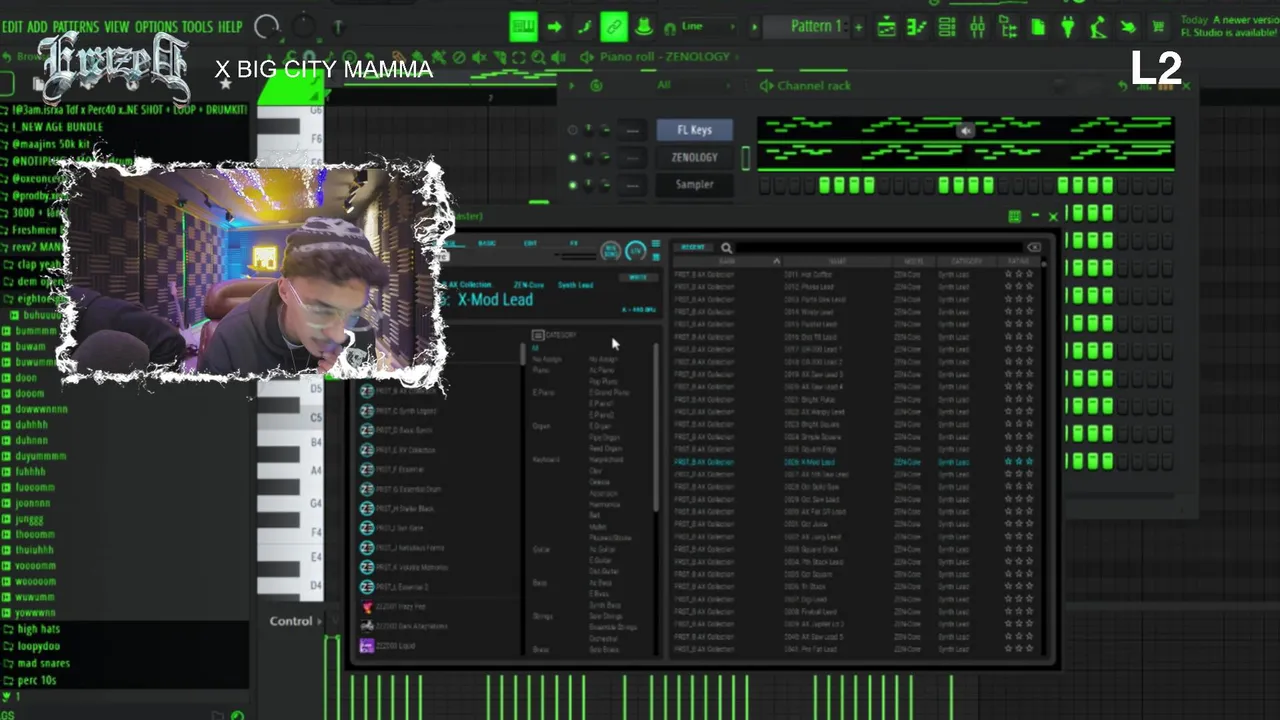Select the select-region tool in piano roll

[518, 58]
